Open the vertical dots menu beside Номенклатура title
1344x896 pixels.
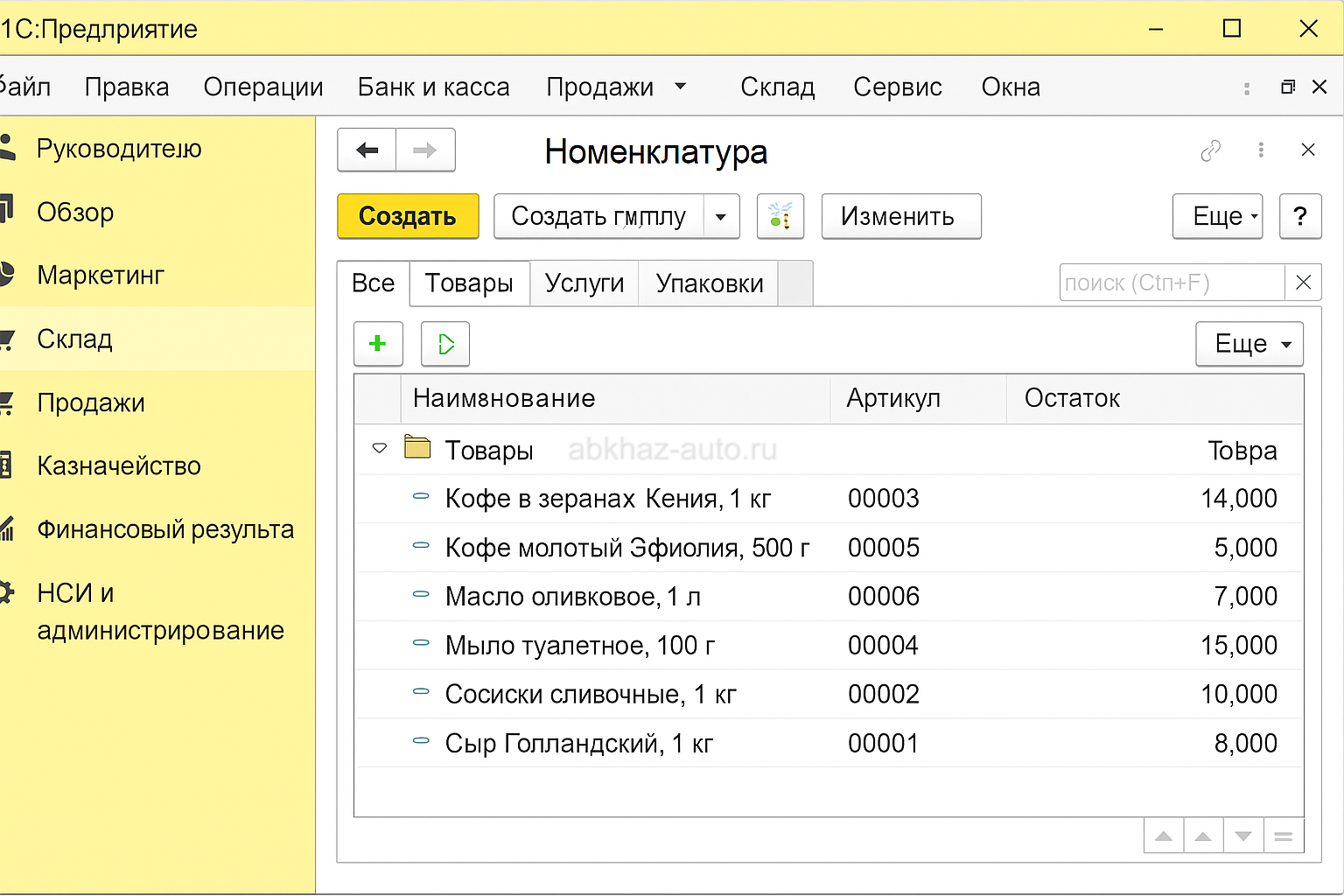pos(1261,150)
